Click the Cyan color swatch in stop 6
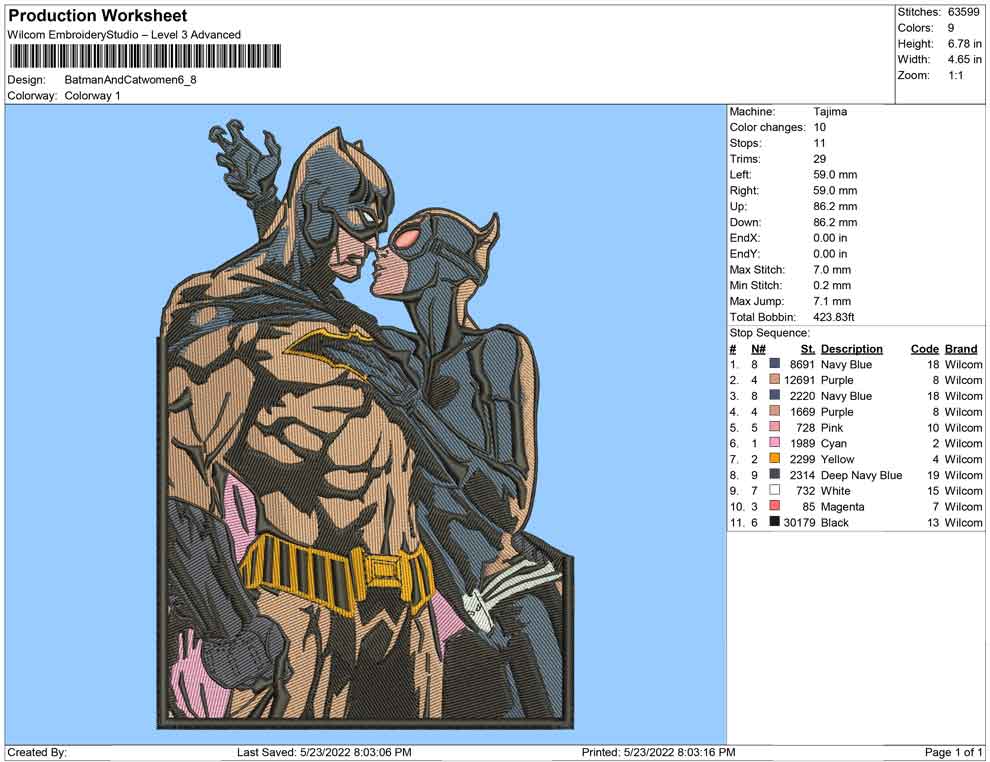 coord(774,443)
